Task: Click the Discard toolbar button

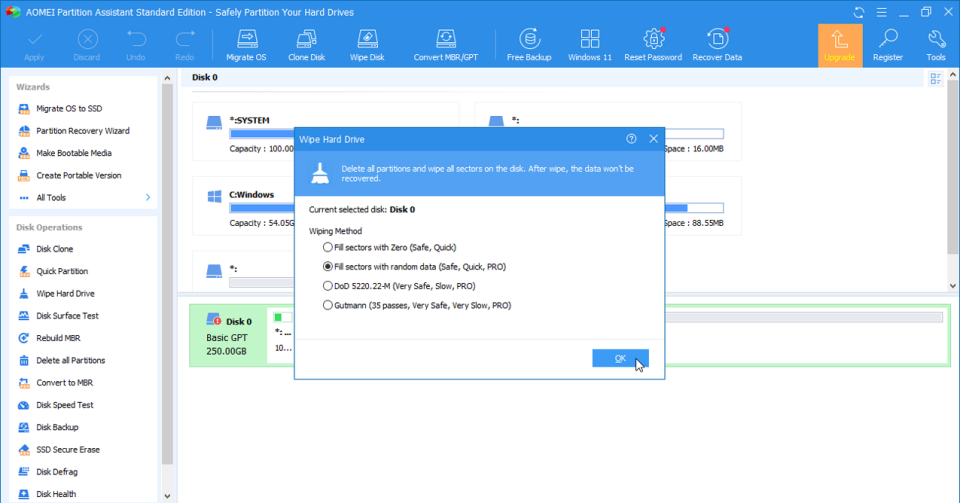Action: point(87,45)
